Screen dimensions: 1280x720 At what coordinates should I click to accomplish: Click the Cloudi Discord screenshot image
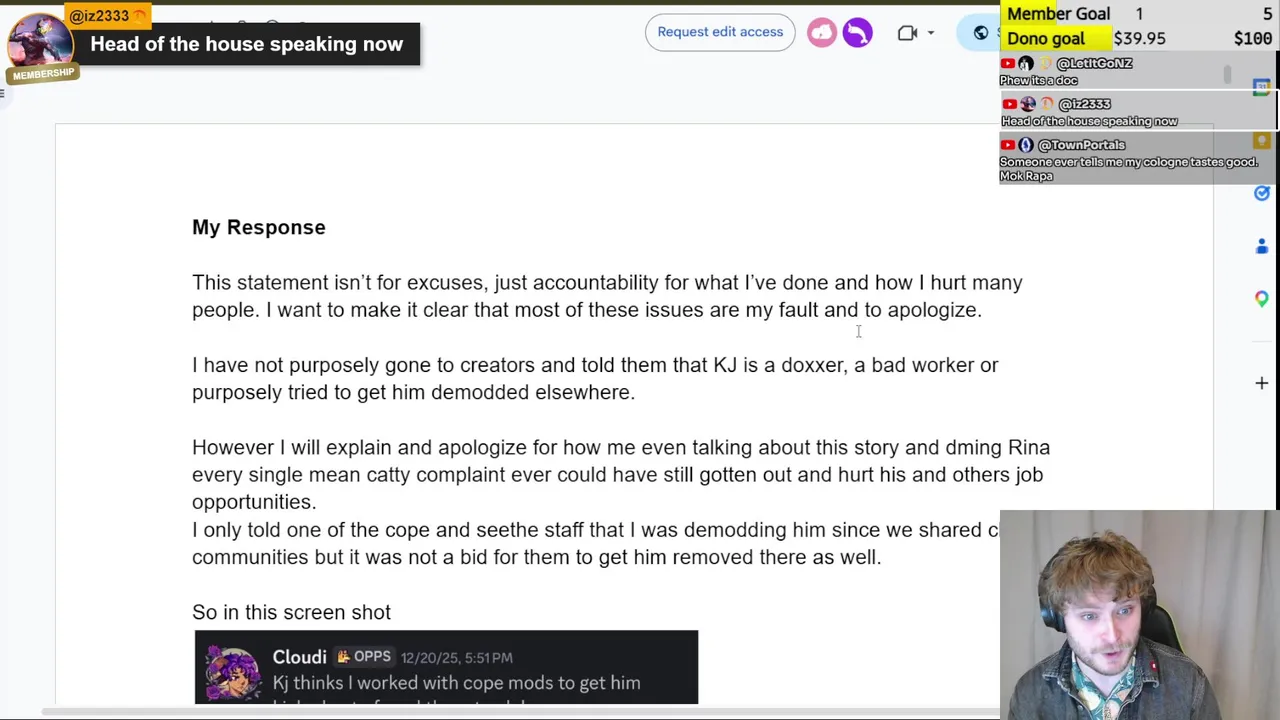tap(446, 667)
